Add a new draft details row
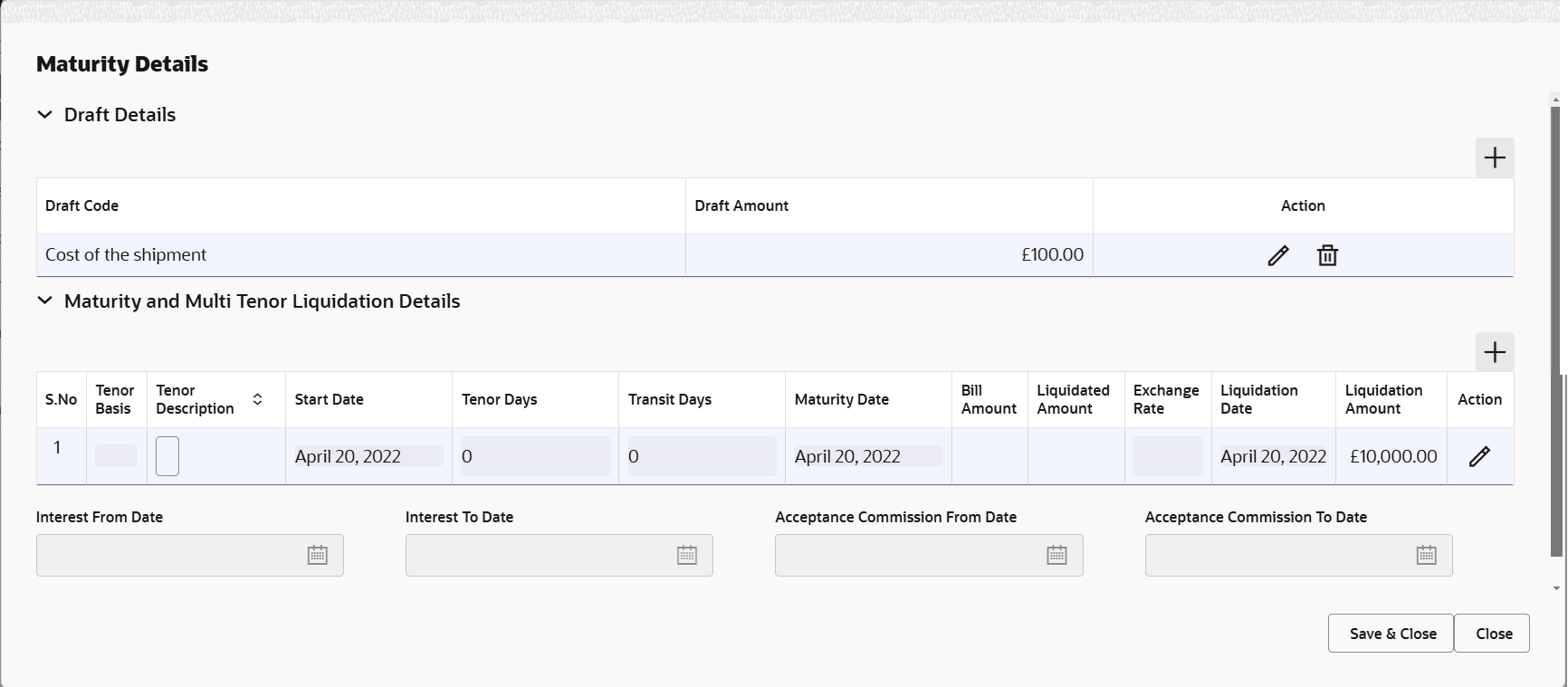1568x687 pixels. point(1495,157)
